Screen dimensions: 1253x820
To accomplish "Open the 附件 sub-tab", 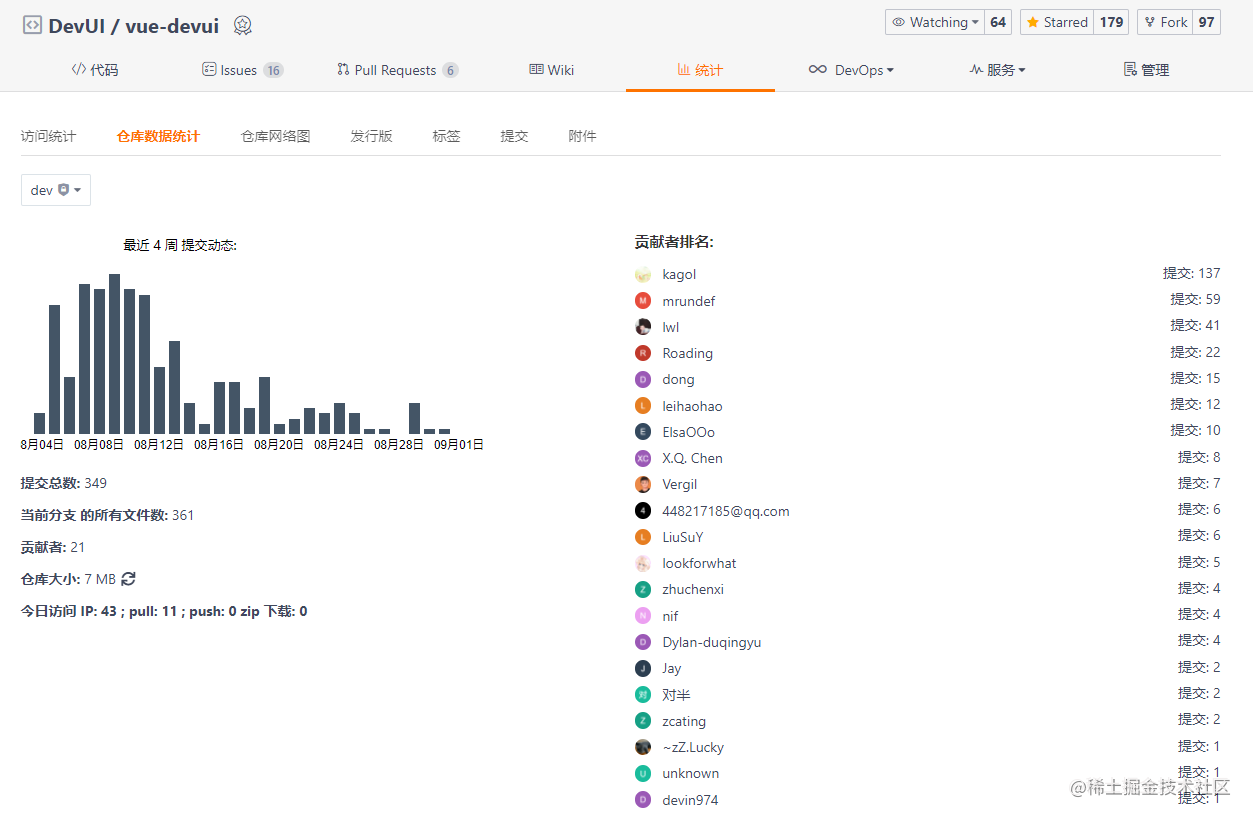I will (x=582, y=136).
